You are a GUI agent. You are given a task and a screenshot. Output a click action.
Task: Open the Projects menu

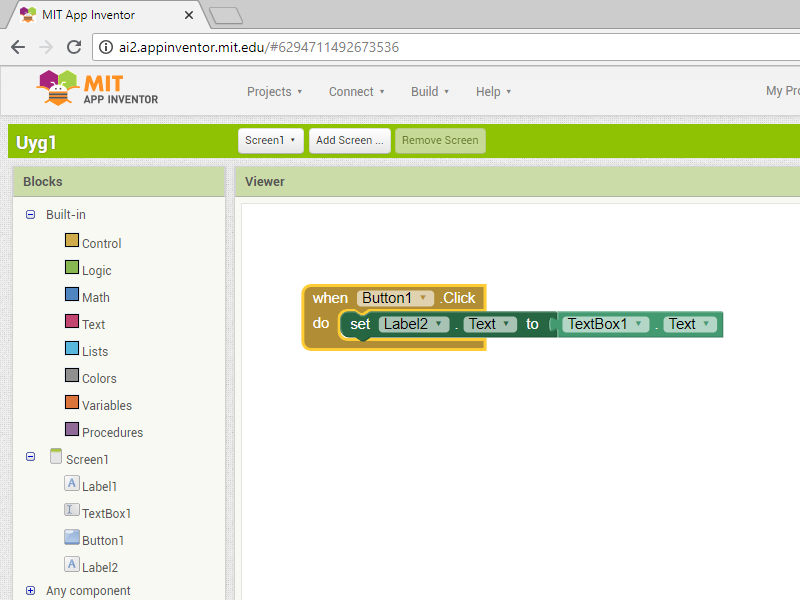[275, 92]
